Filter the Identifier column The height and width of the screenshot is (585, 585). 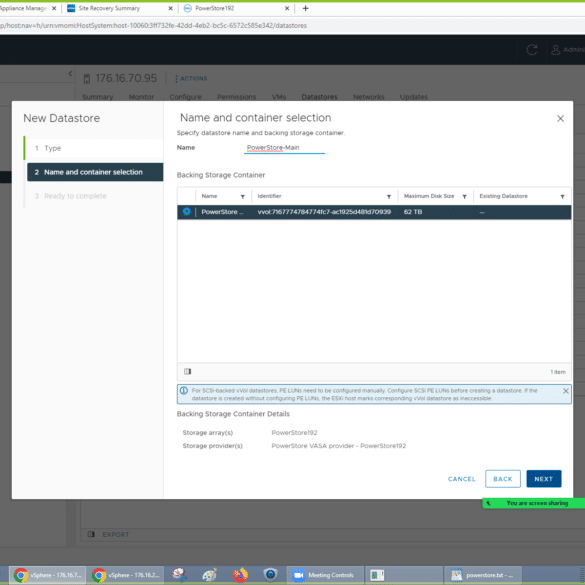[389, 197]
